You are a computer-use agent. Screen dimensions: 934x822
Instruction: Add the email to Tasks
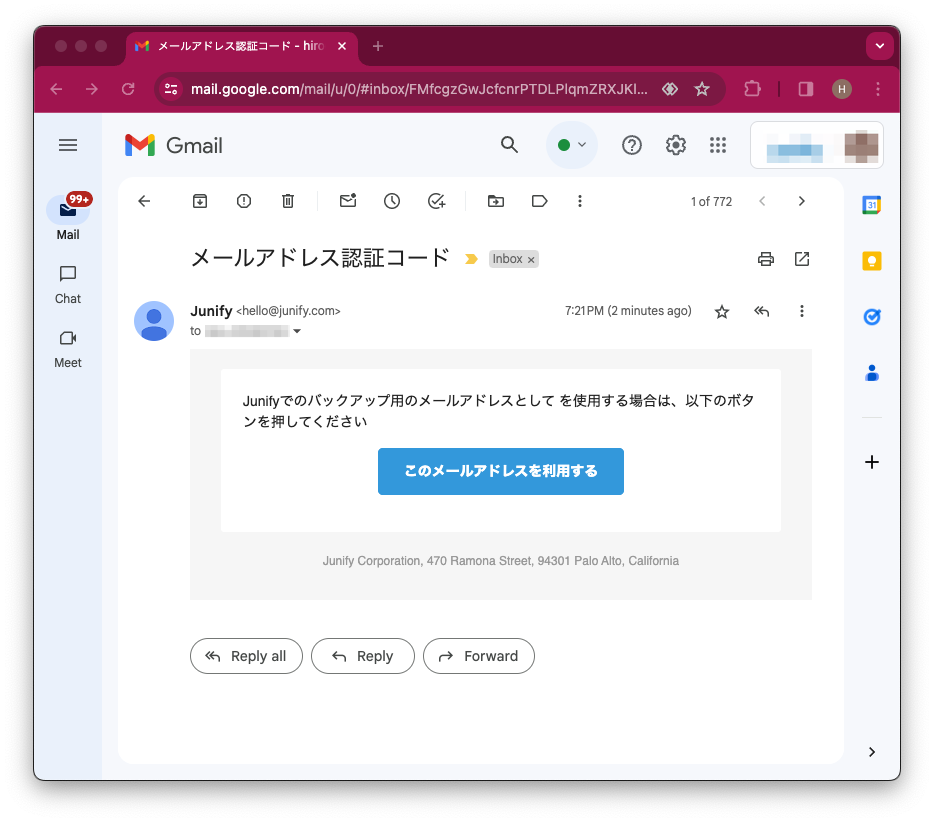(436, 201)
